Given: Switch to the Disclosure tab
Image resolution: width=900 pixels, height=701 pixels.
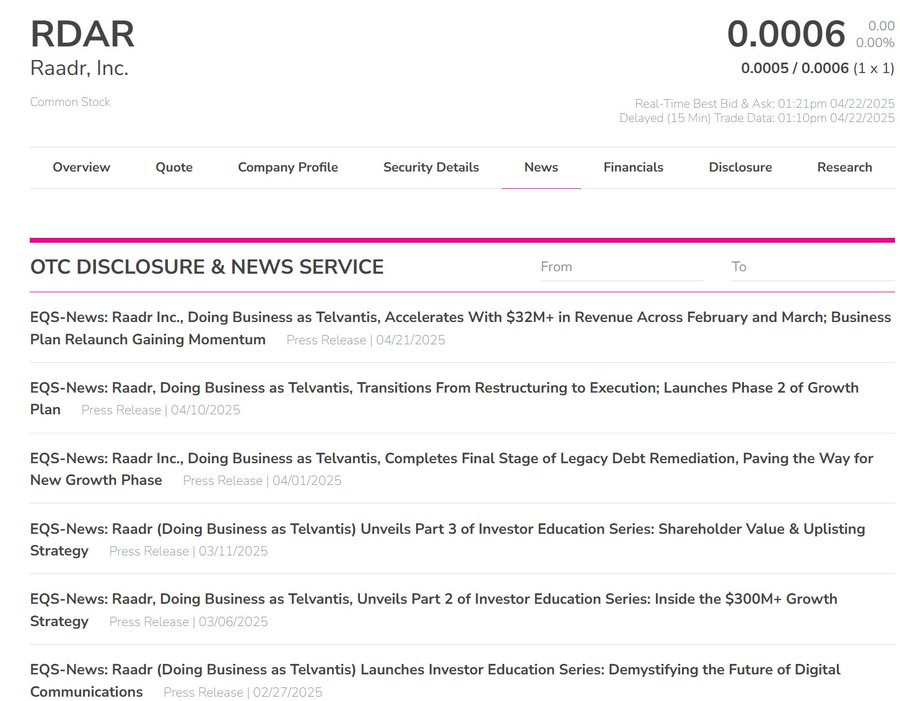Looking at the screenshot, I should pyautogui.click(x=740, y=167).
